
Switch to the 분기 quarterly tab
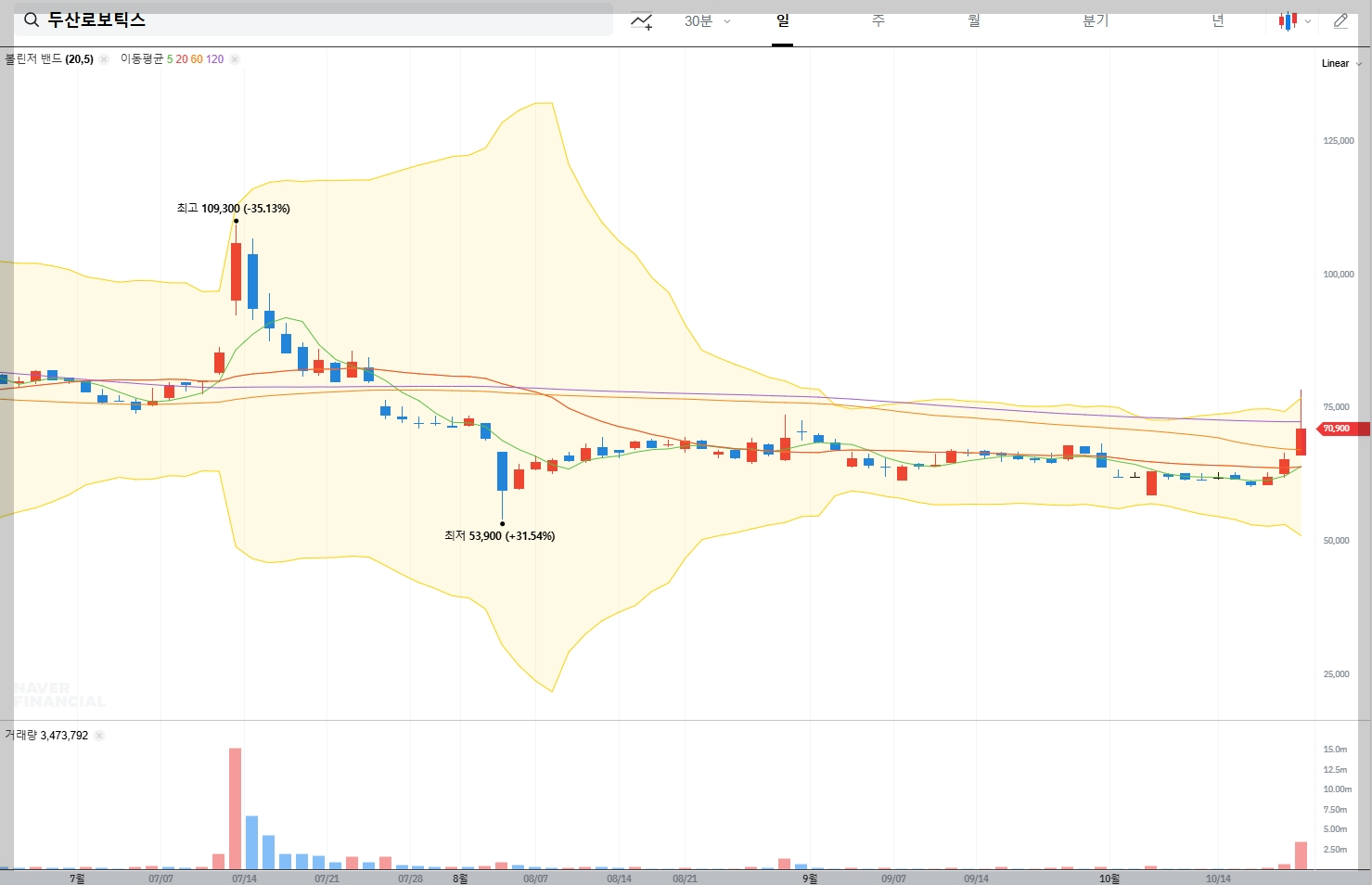pyautogui.click(x=1096, y=20)
